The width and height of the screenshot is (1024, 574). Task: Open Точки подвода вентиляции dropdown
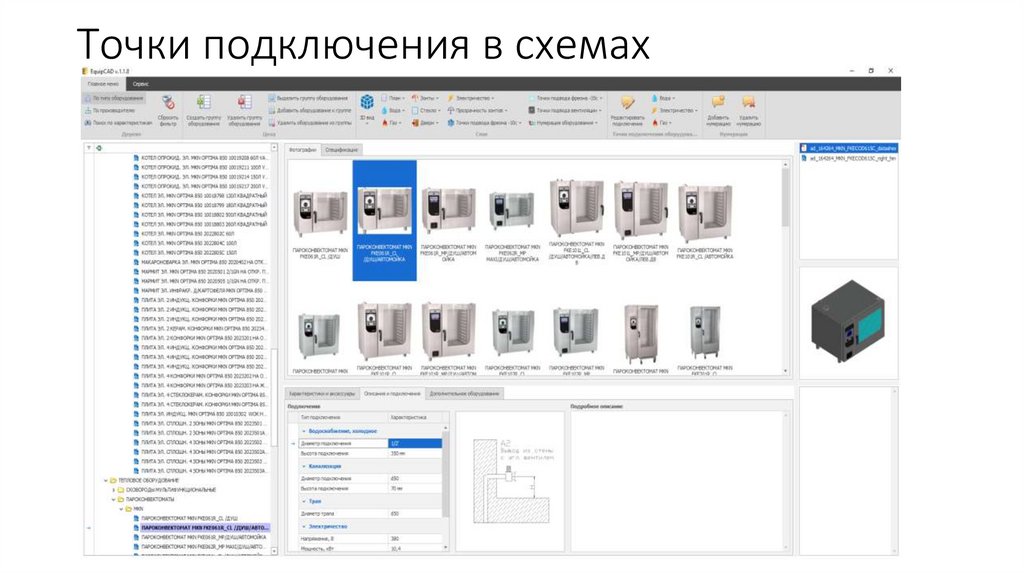coord(564,110)
